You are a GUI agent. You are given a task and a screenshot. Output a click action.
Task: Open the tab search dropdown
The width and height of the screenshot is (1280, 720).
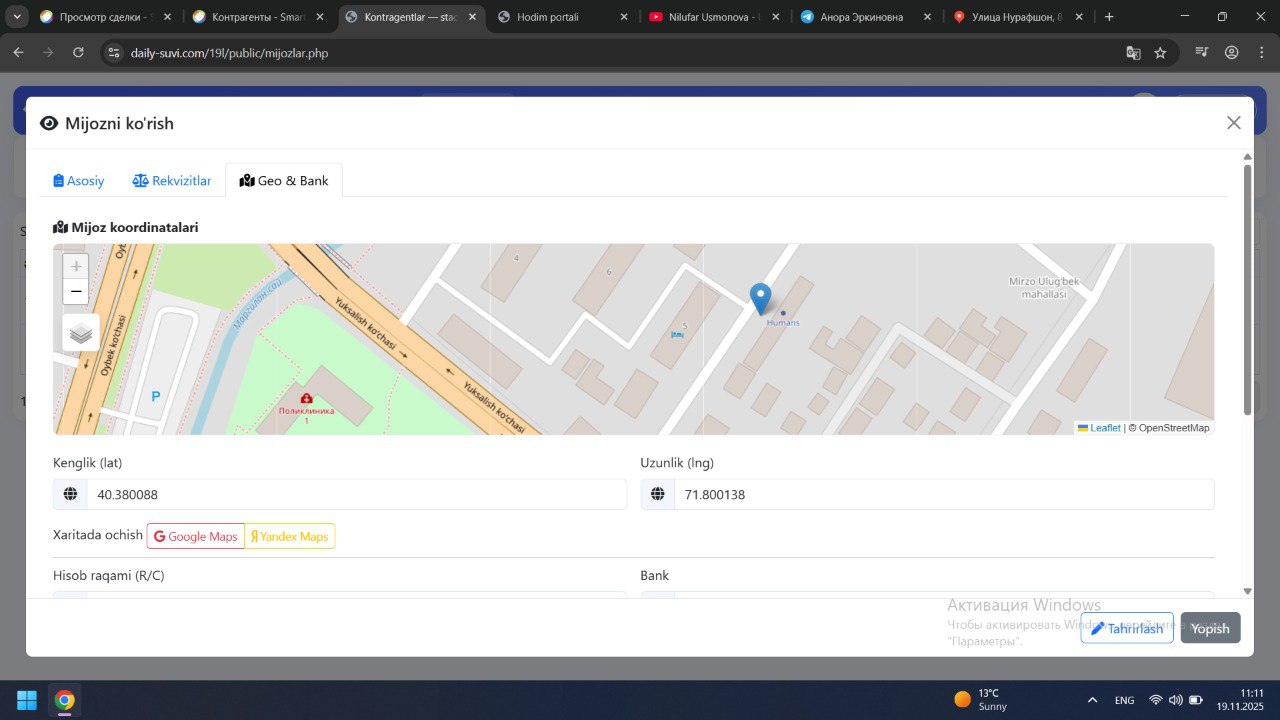(x=17, y=17)
